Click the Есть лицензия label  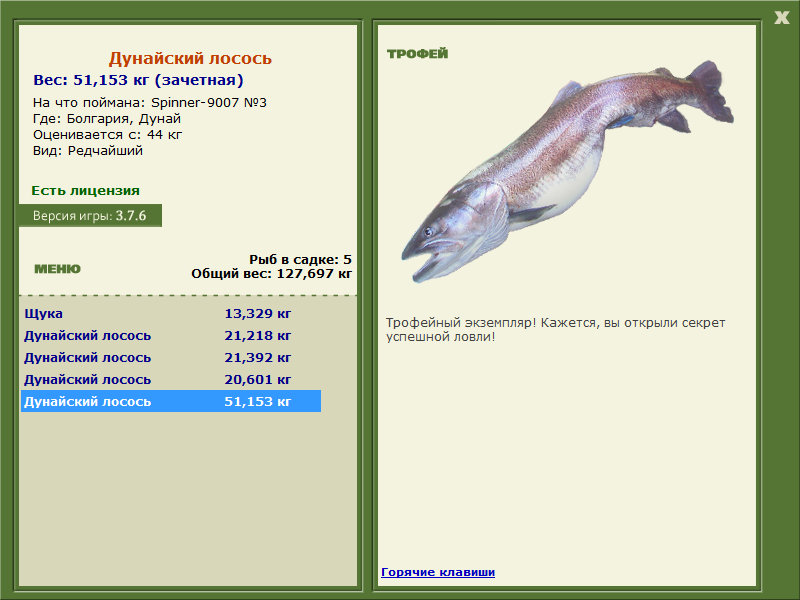tap(85, 190)
